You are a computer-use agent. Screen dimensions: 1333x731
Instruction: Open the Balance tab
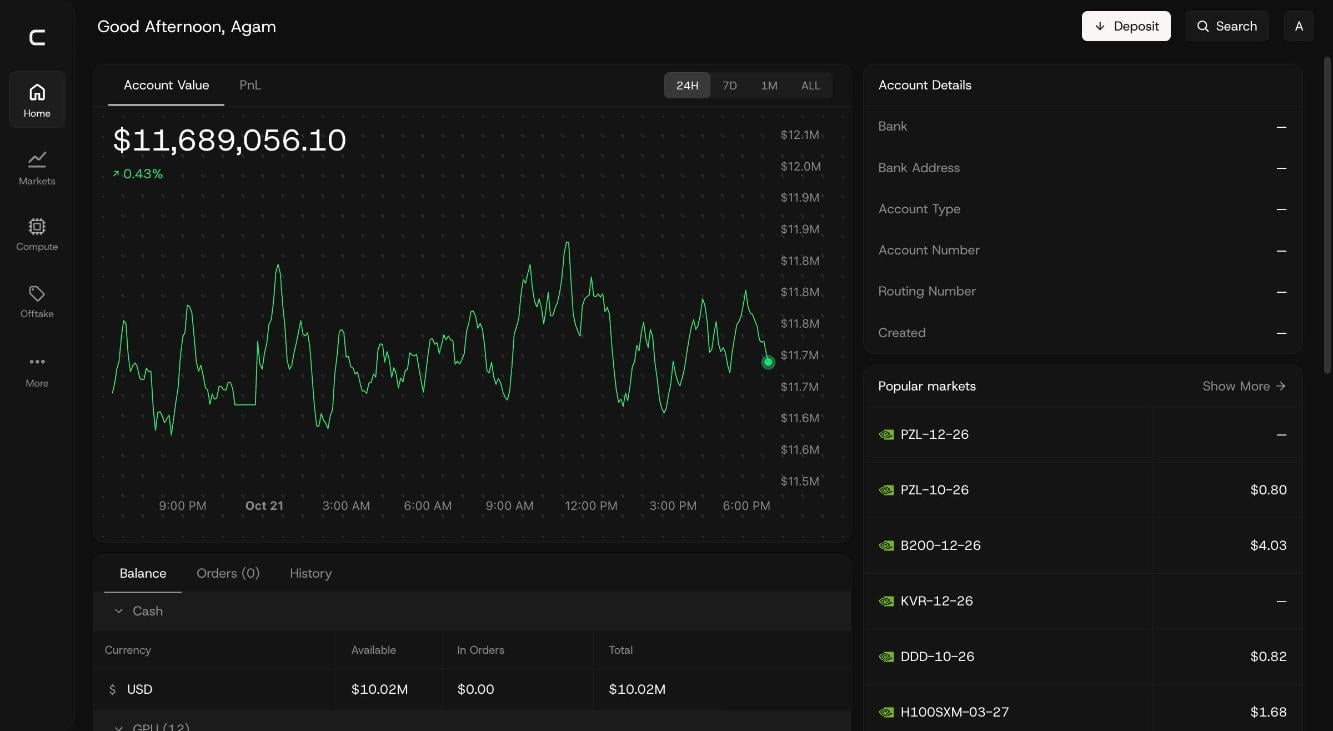pos(143,573)
